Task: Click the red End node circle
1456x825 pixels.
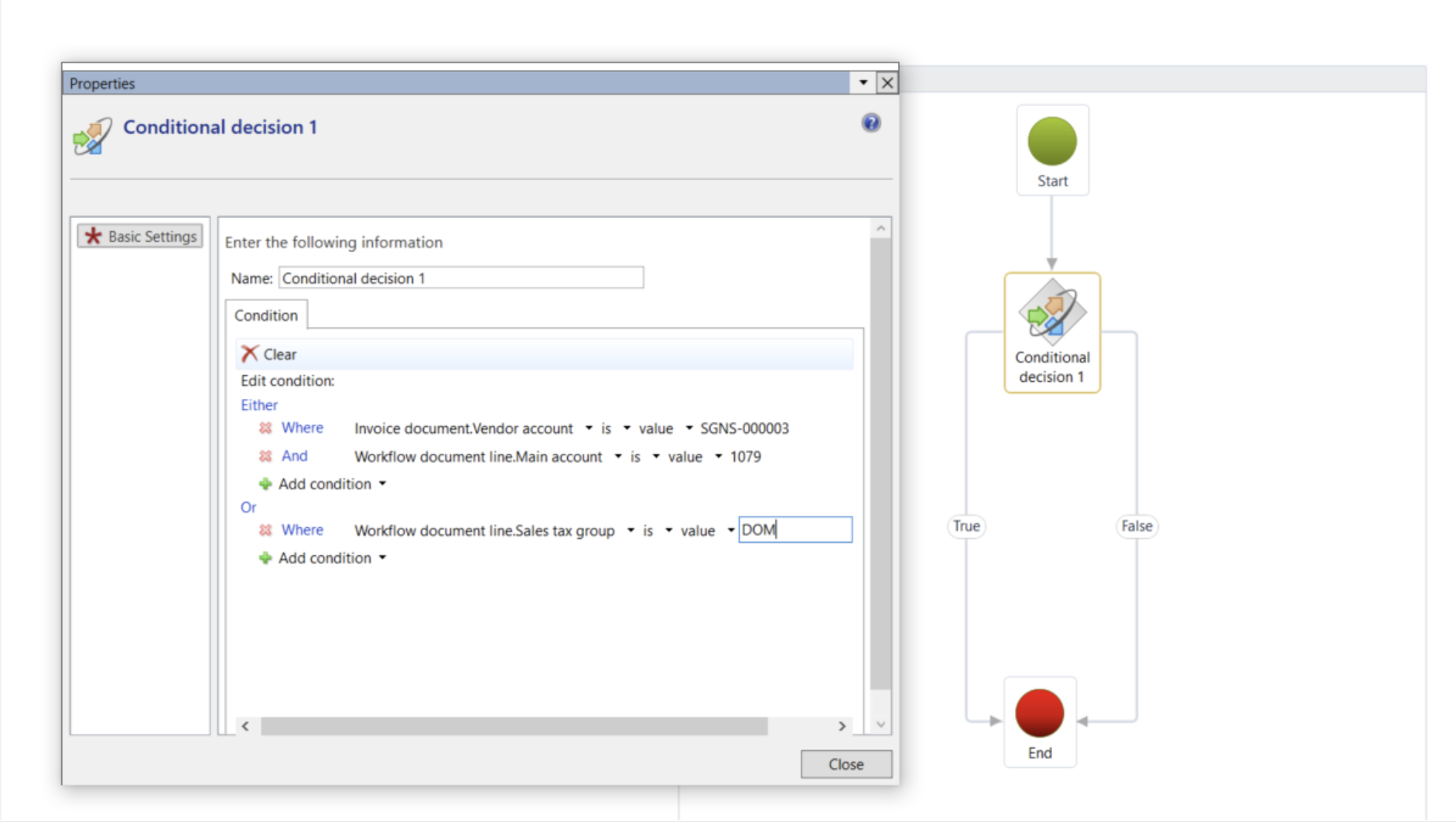Action: pos(1039,712)
